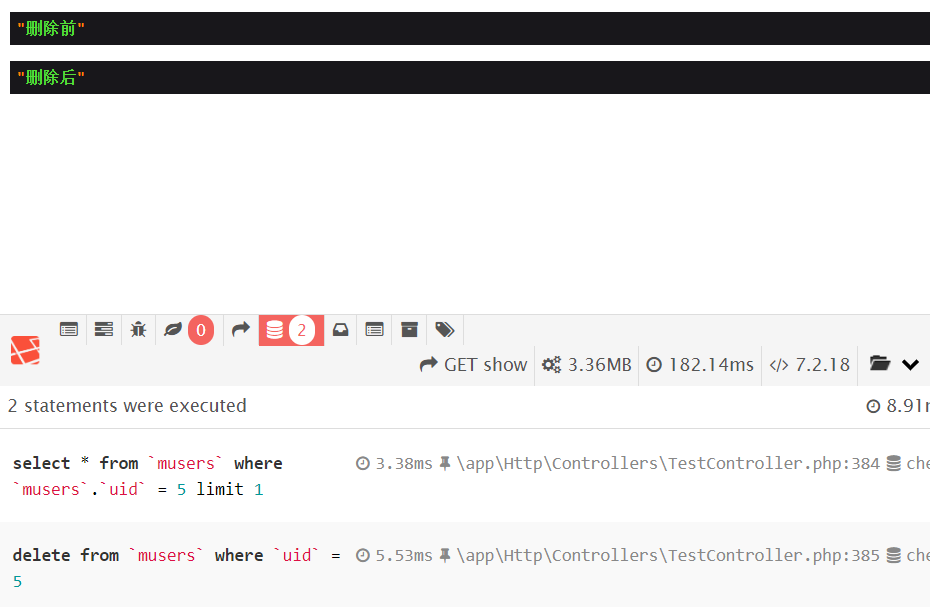This screenshot has width=930, height=607.
Task: Click the 182.14ms request duration indicator
Action: 700,364
